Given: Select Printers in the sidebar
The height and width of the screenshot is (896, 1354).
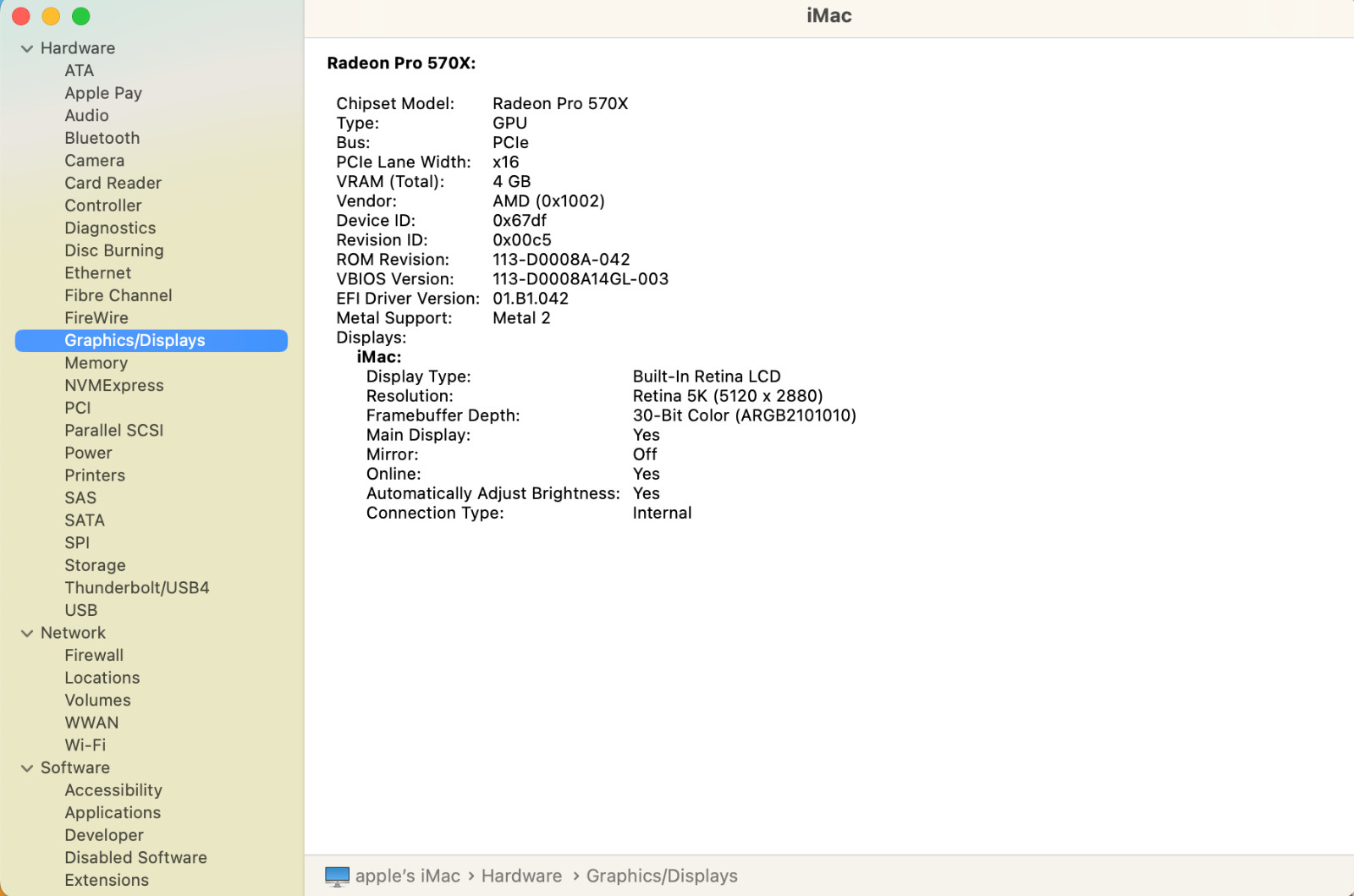Looking at the screenshot, I should tap(95, 475).
